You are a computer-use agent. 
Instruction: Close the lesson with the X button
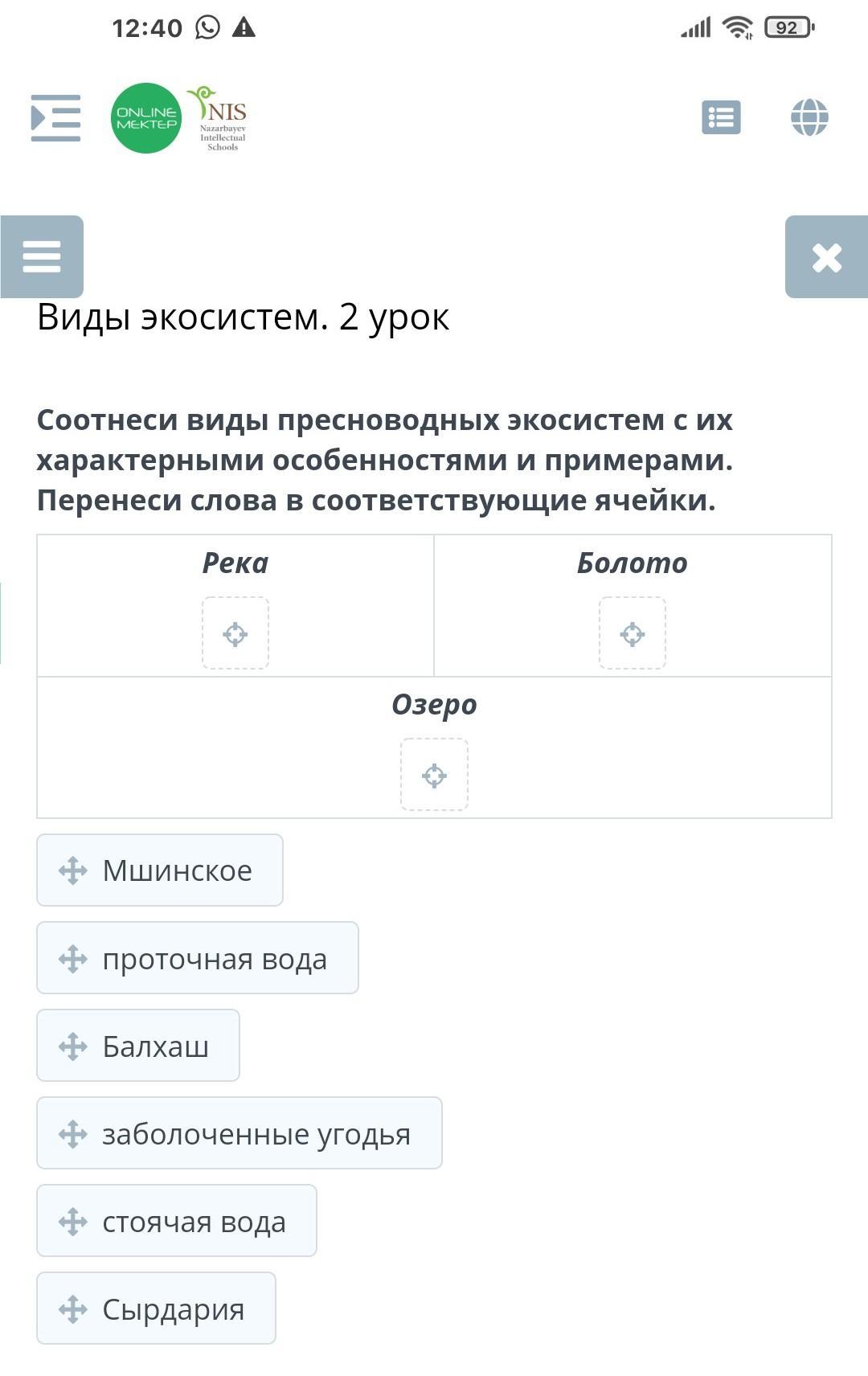click(826, 257)
